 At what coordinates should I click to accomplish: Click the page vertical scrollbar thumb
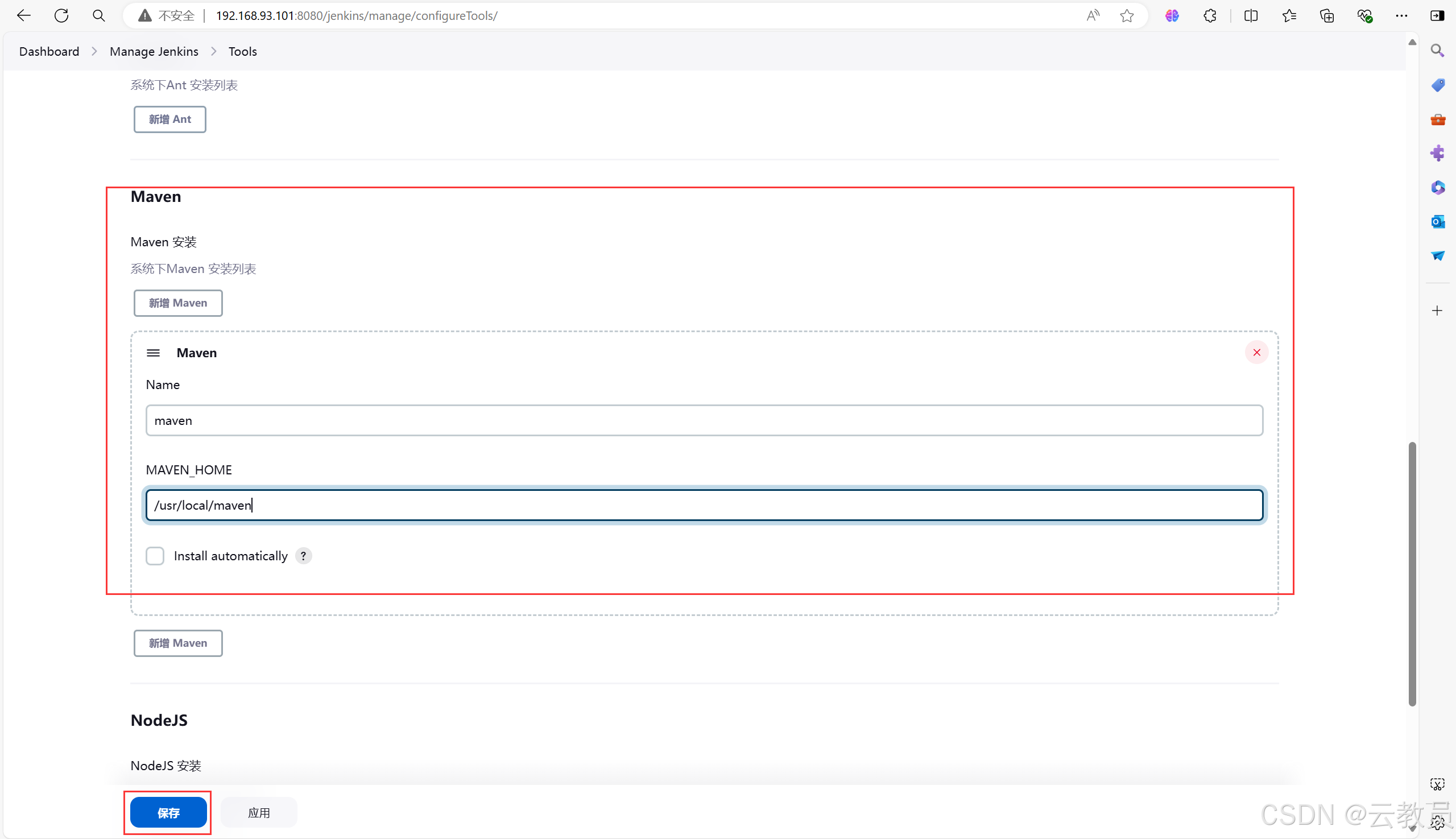click(1412, 574)
